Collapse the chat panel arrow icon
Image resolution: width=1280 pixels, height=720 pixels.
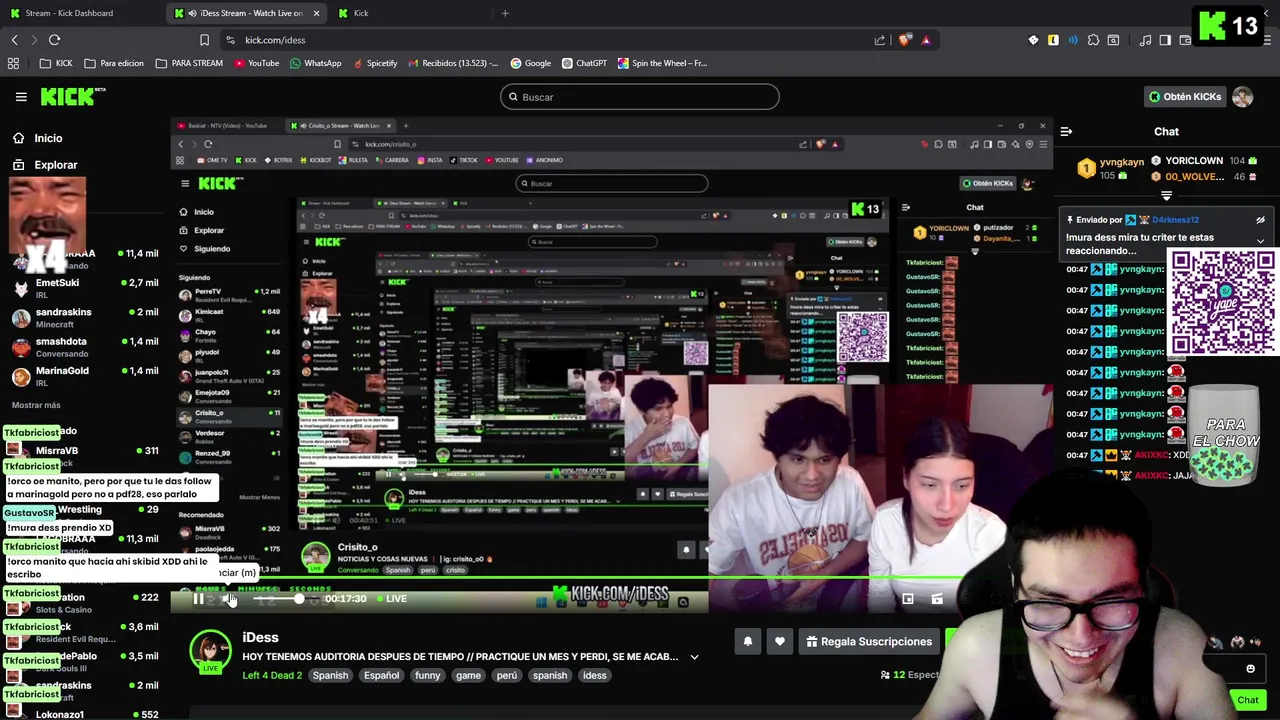click(1066, 131)
